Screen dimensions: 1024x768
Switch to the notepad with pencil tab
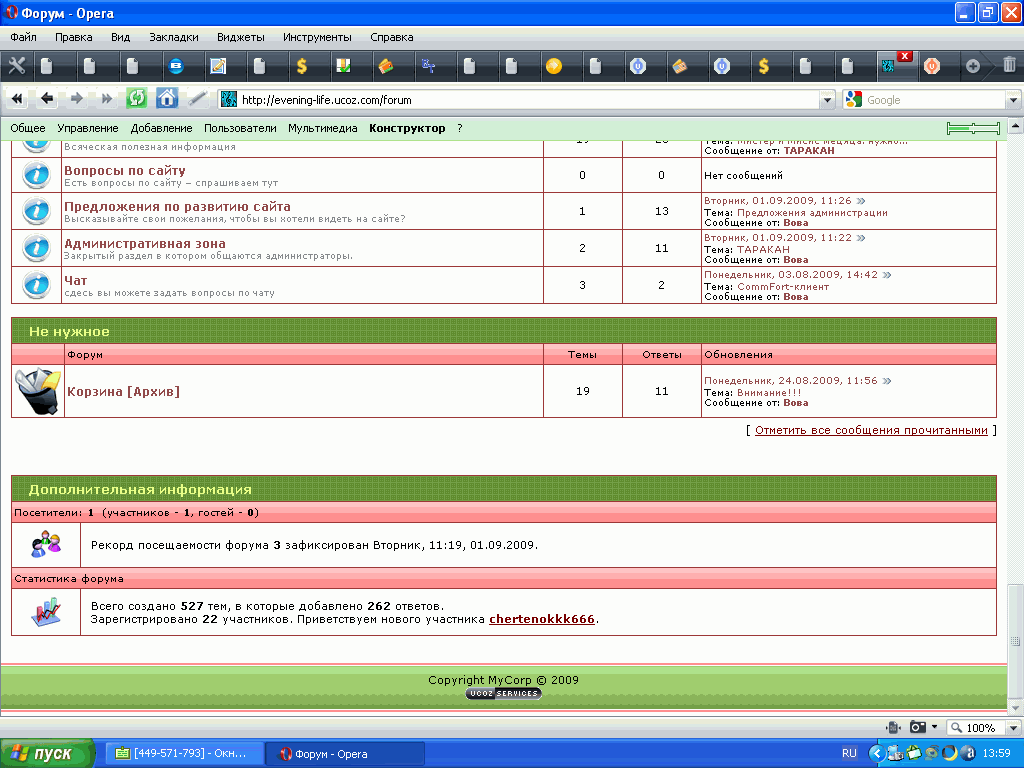pos(218,66)
